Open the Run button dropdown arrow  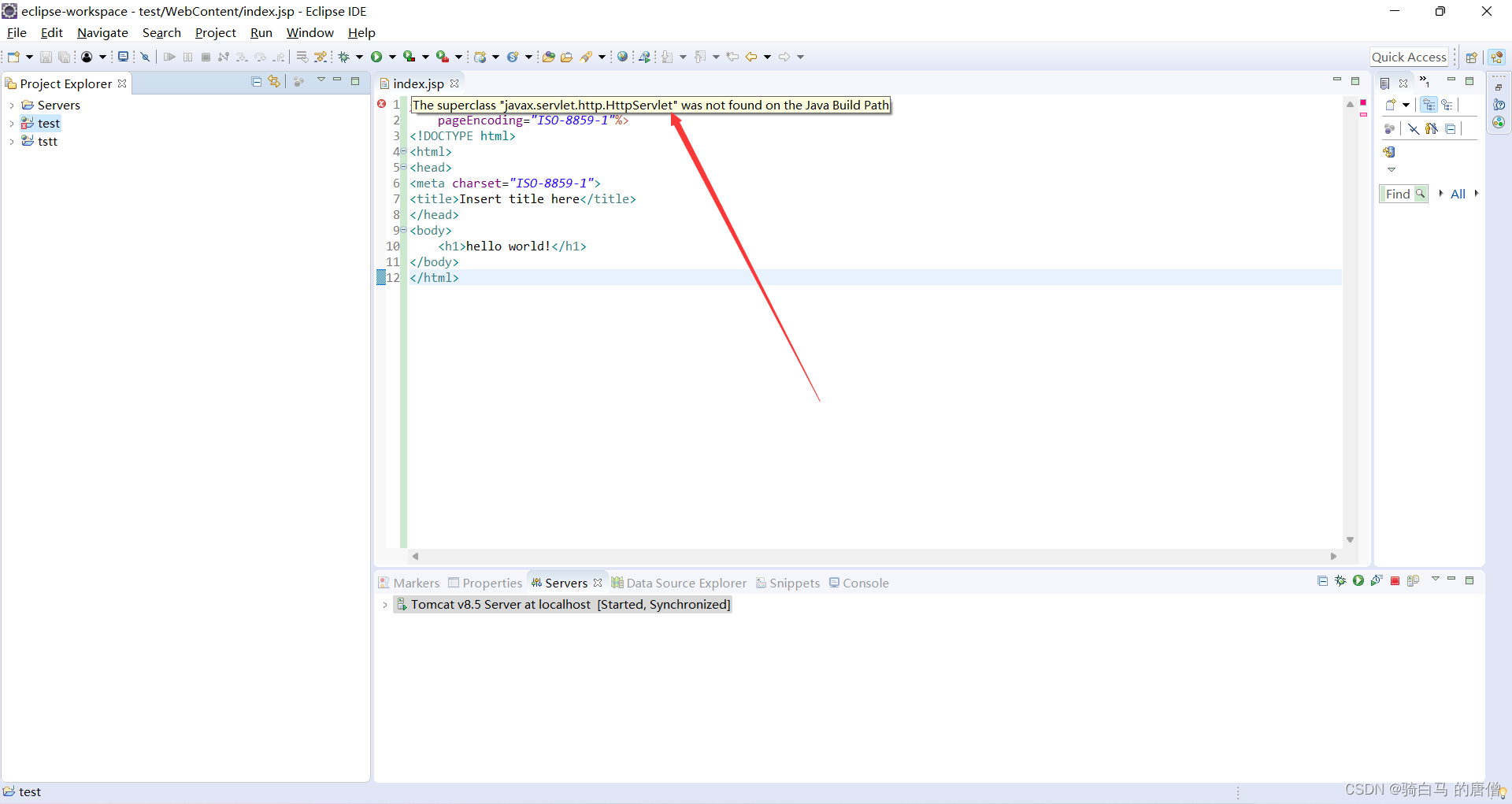click(392, 57)
